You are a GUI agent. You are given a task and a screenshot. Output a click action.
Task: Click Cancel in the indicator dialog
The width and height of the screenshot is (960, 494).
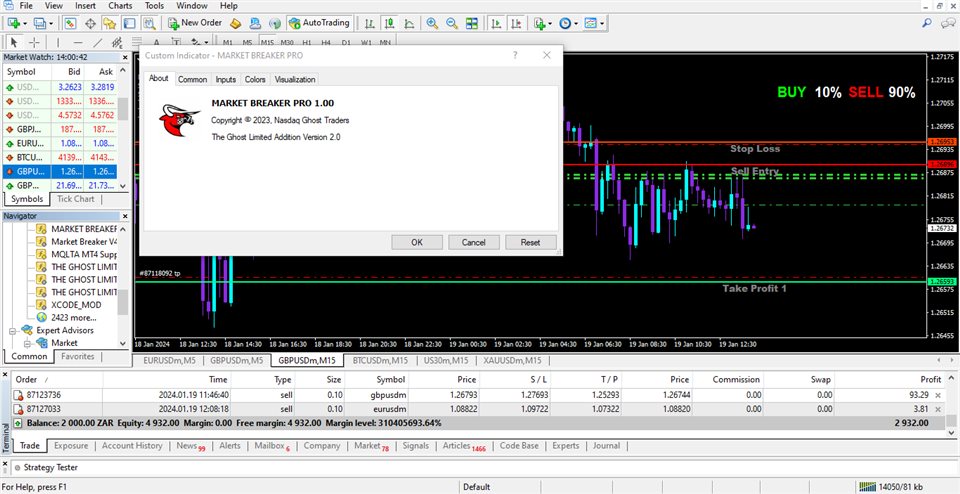(474, 242)
